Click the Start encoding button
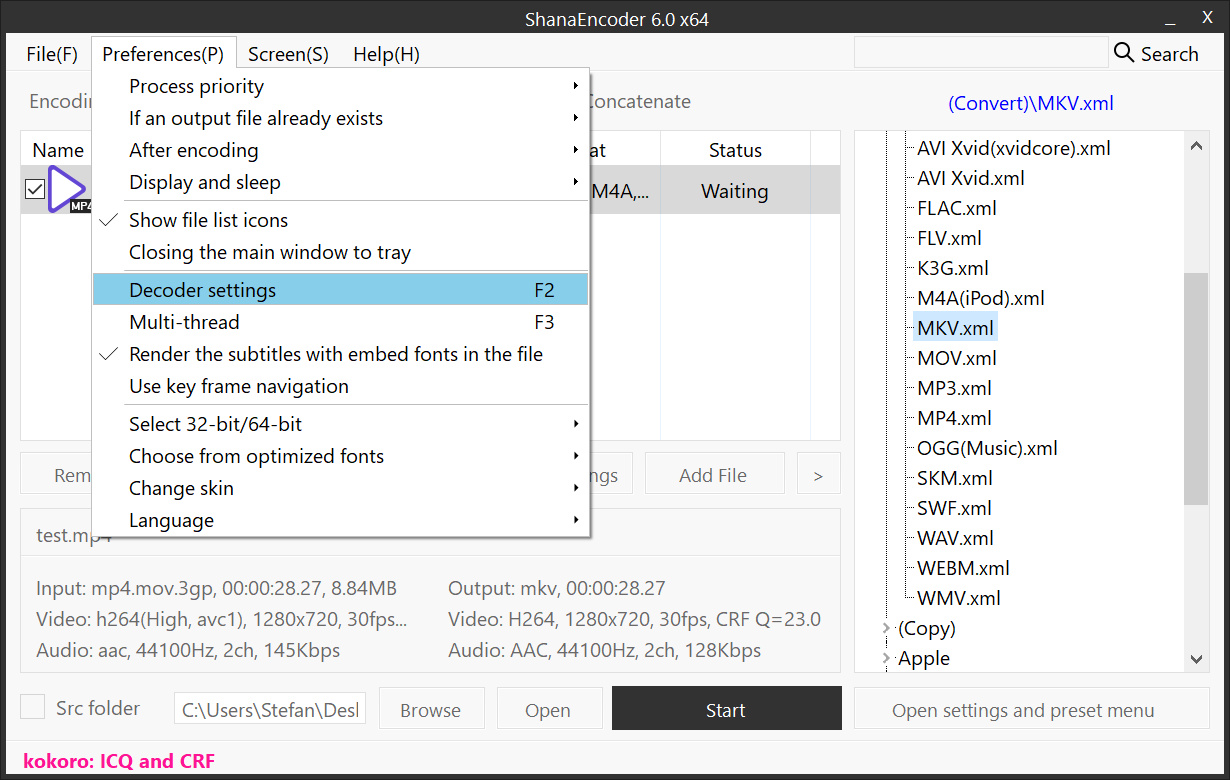This screenshot has width=1230, height=780. (x=726, y=710)
